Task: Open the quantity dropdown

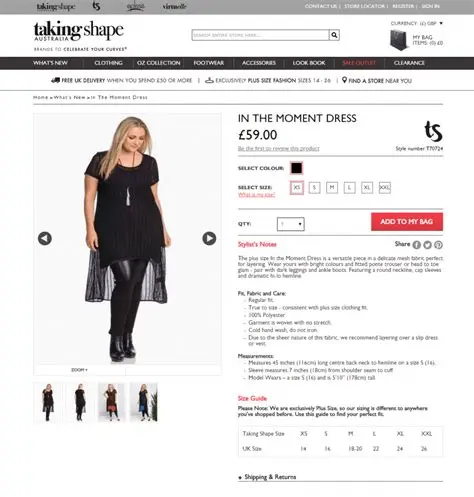Action: [291, 224]
